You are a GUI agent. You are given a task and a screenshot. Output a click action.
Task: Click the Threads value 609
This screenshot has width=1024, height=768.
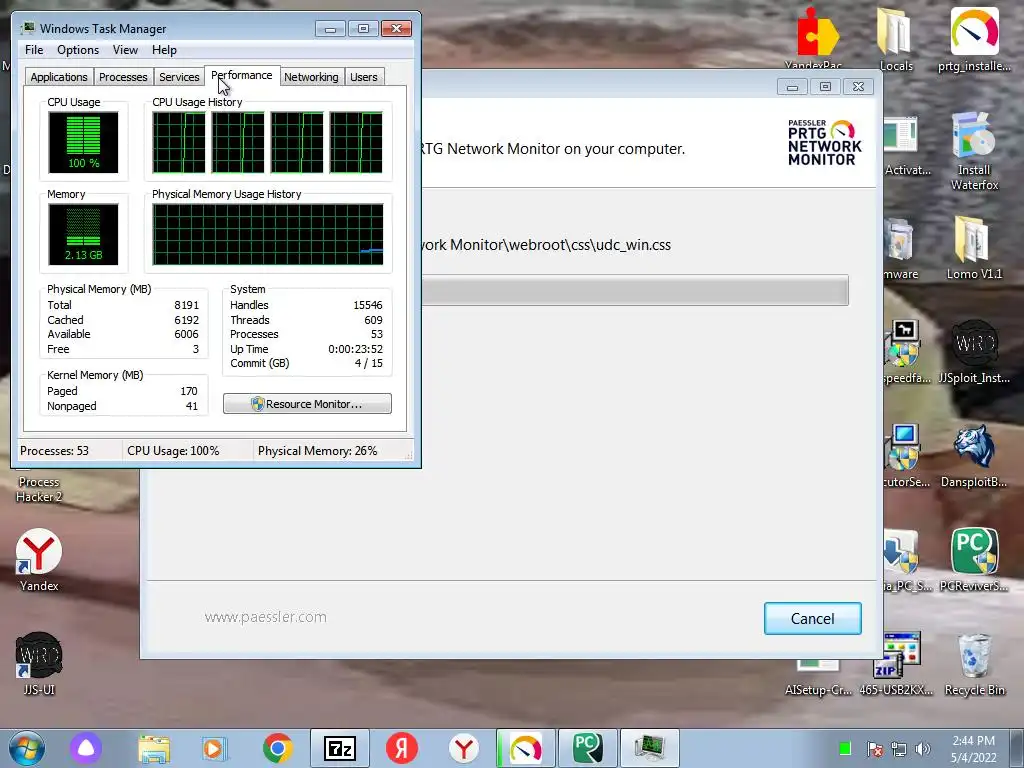[x=374, y=320]
